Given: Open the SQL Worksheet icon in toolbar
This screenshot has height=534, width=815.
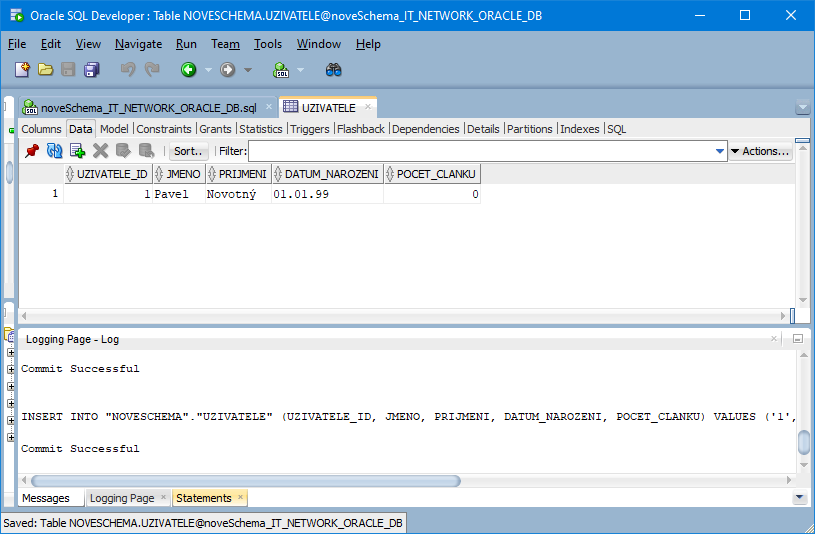Looking at the screenshot, I should pyautogui.click(x=281, y=70).
